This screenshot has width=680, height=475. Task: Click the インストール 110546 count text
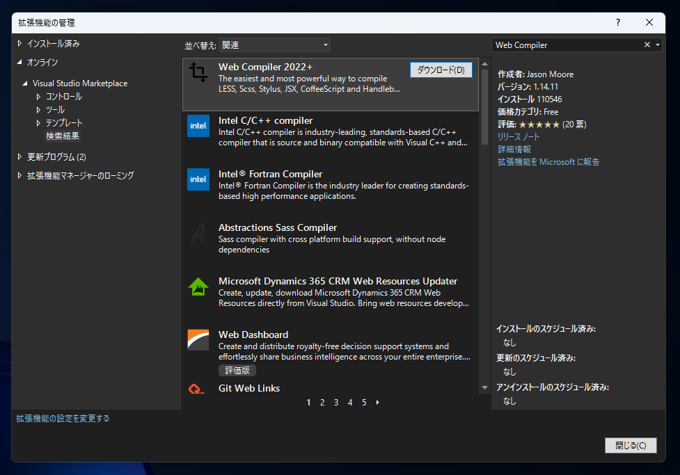(530, 99)
